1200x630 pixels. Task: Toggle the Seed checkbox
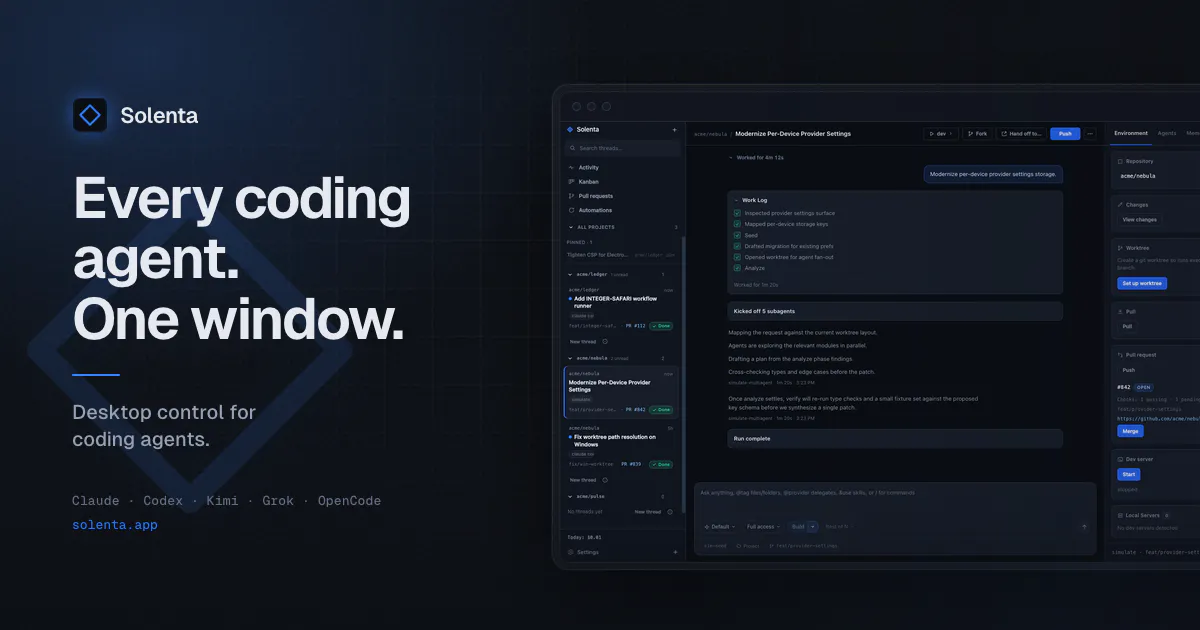737,235
